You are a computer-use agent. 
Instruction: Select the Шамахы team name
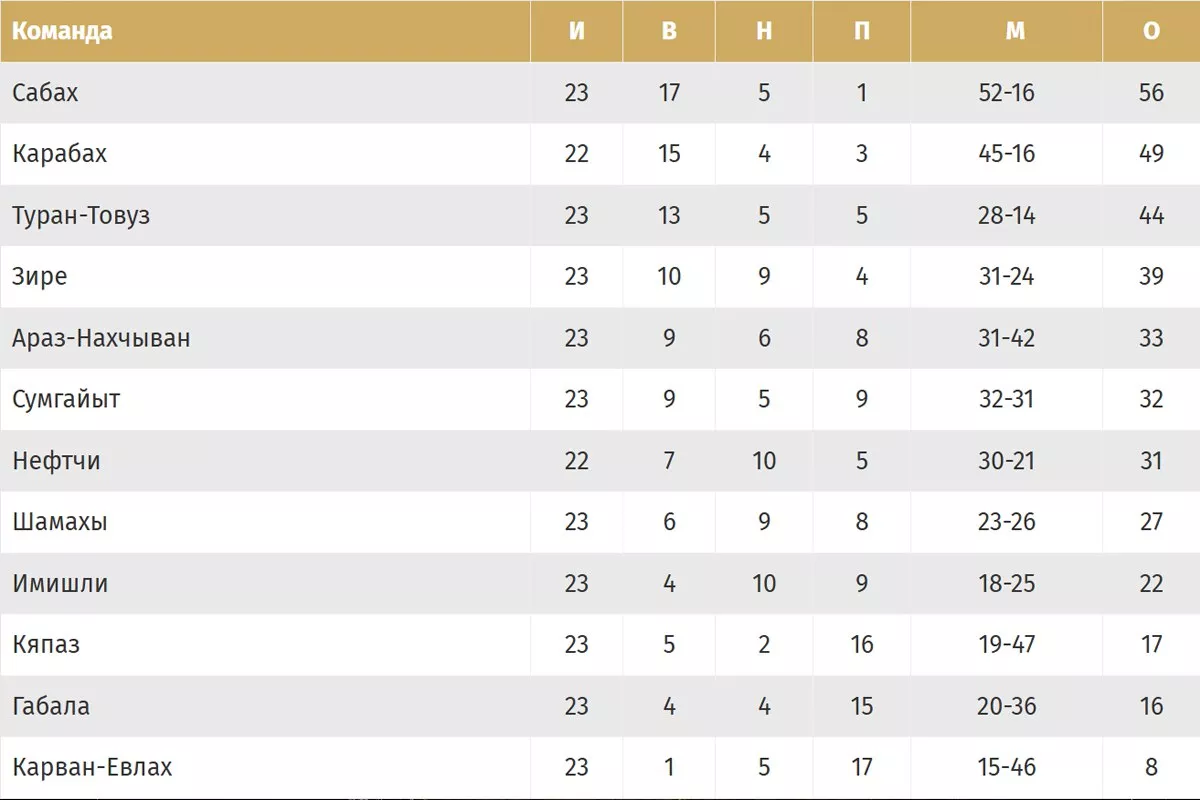pos(60,522)
